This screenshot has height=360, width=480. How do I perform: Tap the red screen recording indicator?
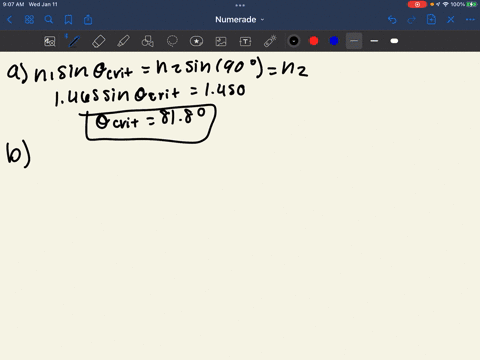pos(417,4)
